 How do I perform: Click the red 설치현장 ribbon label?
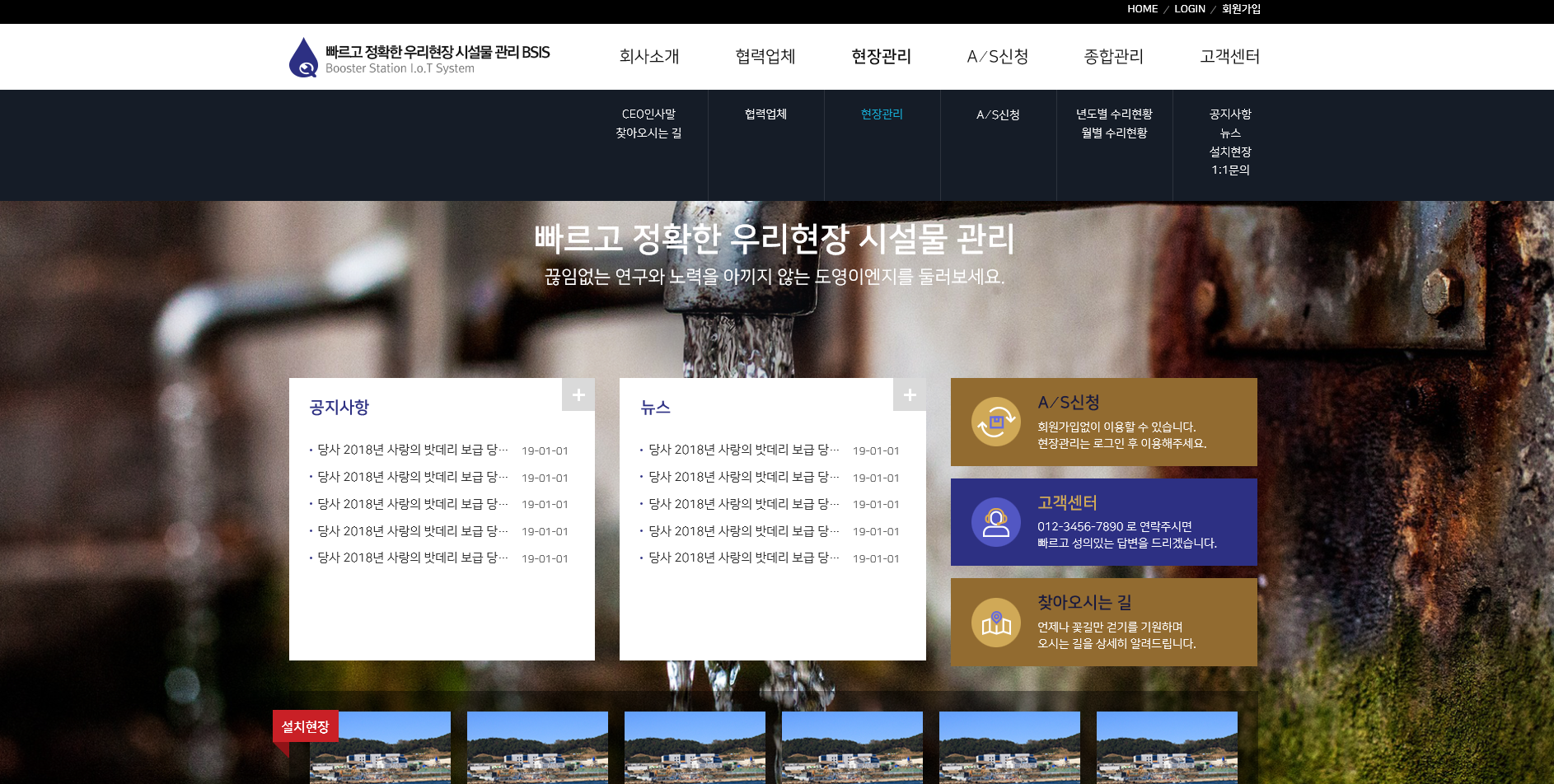[305, 726]
